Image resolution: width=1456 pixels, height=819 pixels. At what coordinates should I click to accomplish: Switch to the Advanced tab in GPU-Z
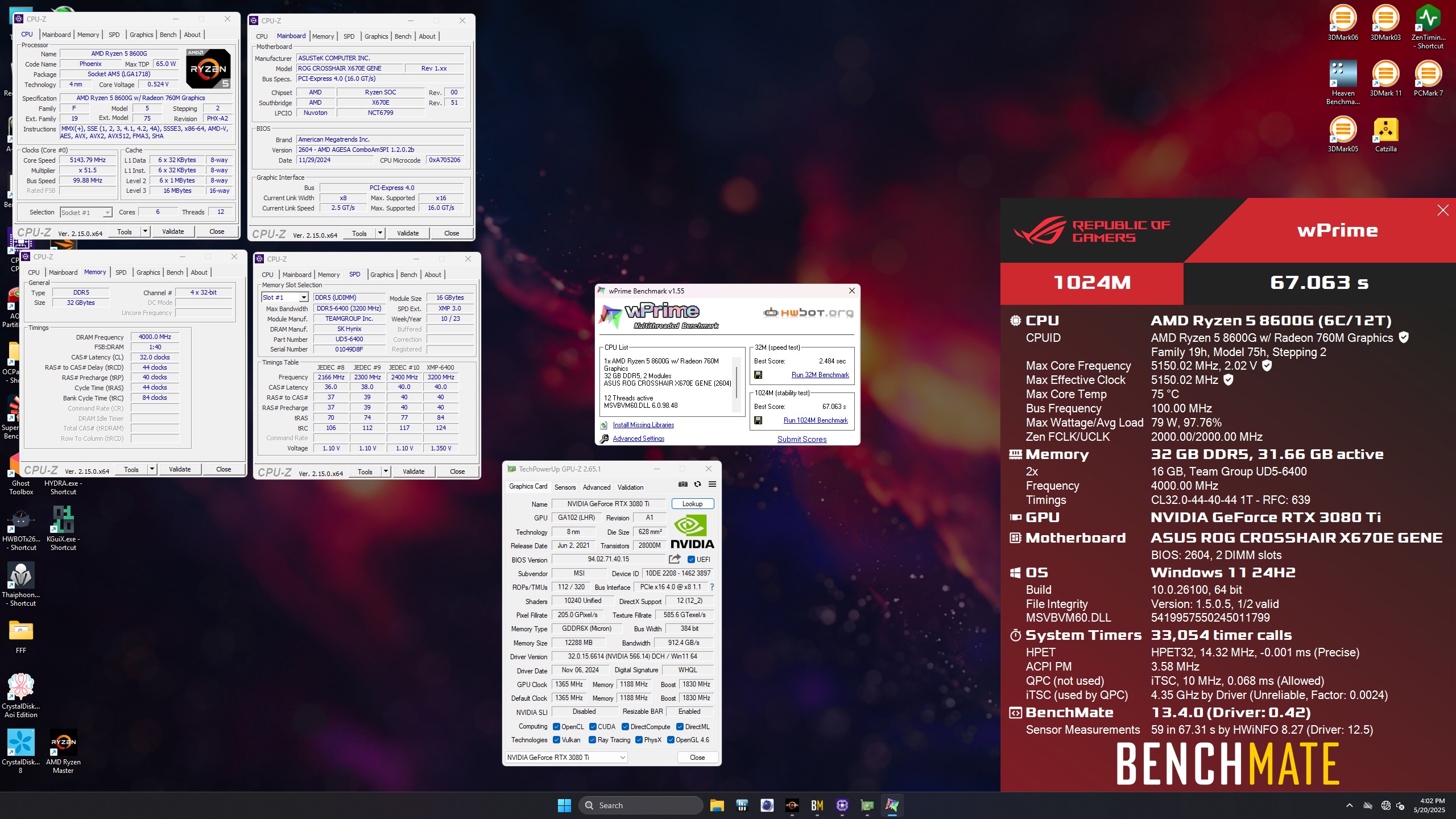[x=597, y=487]
